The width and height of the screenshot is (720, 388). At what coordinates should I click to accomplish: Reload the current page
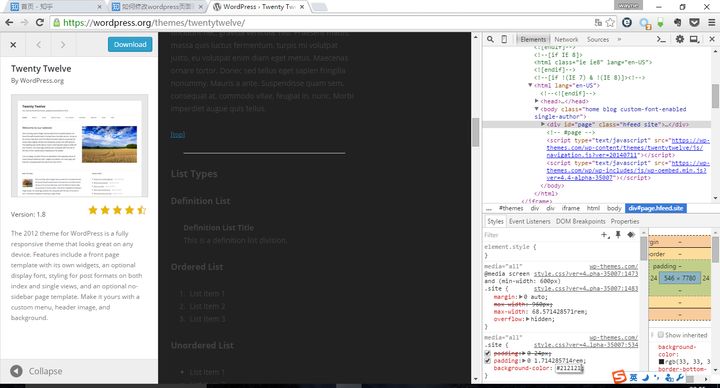(x=40, y=22)
